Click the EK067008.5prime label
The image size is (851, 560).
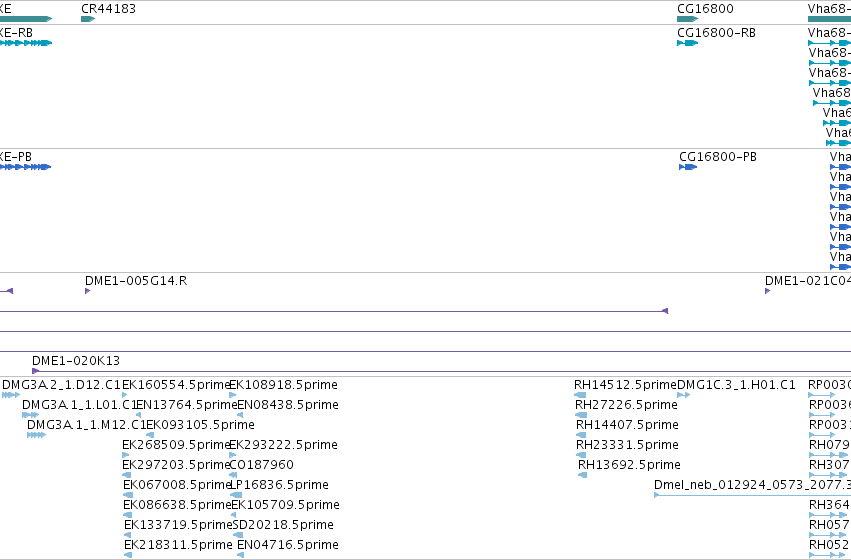click(x=177, y=485)
